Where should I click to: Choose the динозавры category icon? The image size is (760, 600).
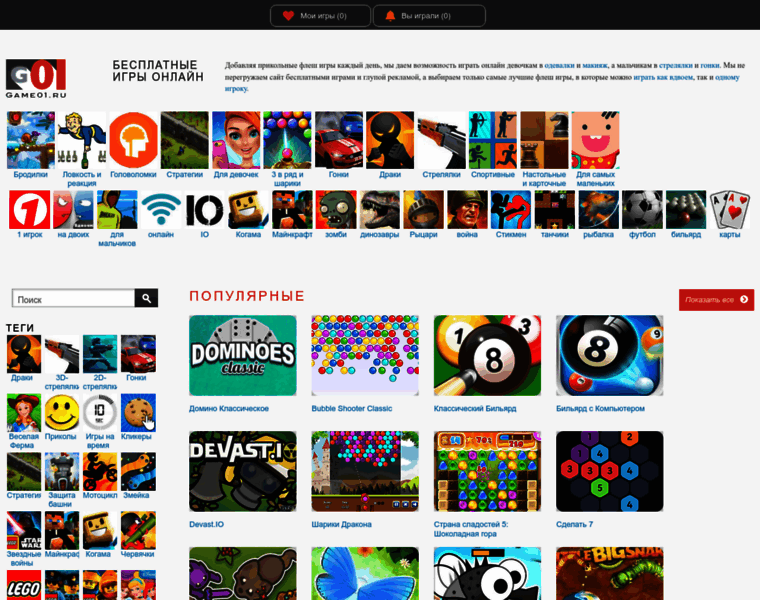pos(380,209)
